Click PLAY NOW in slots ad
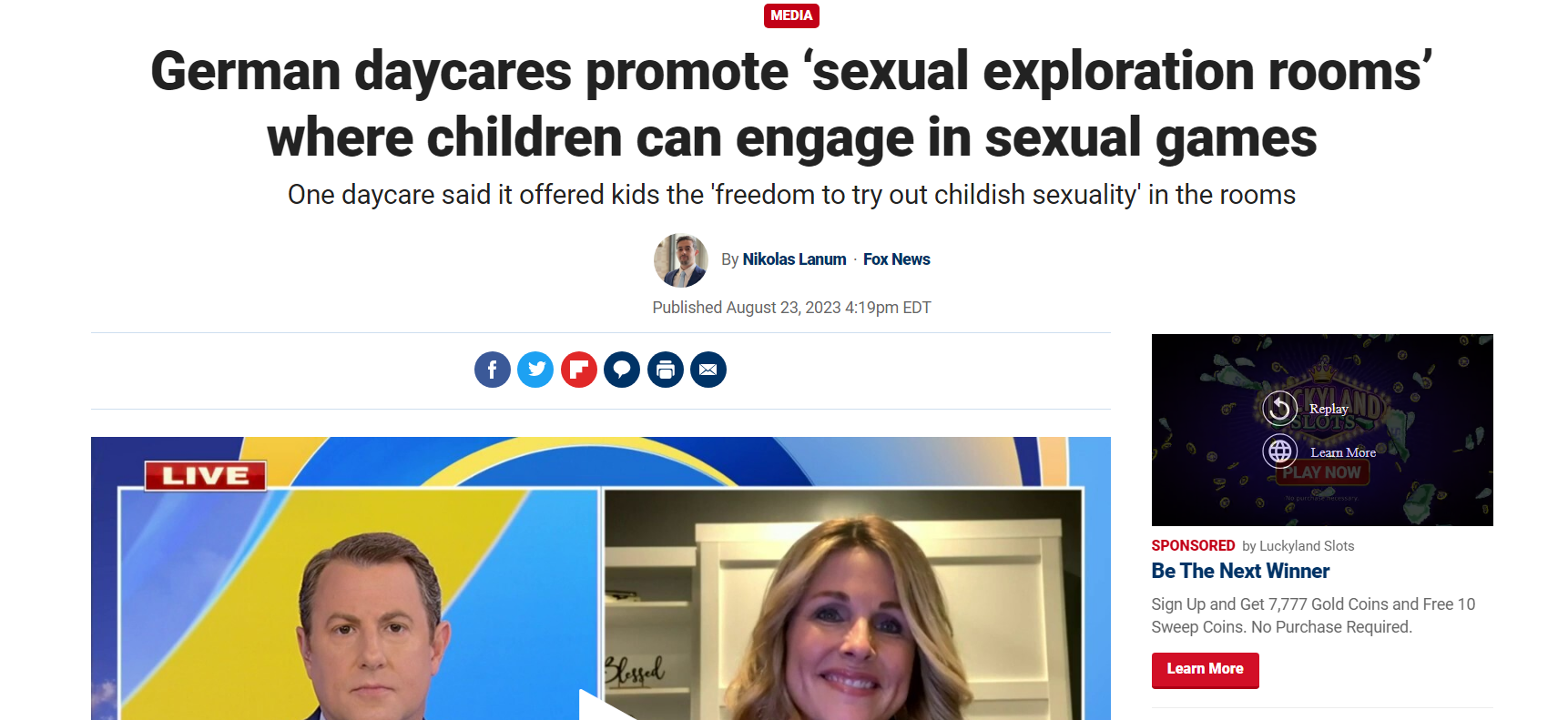Screen dimensions: 1568x720 [x=1322, y=472]
